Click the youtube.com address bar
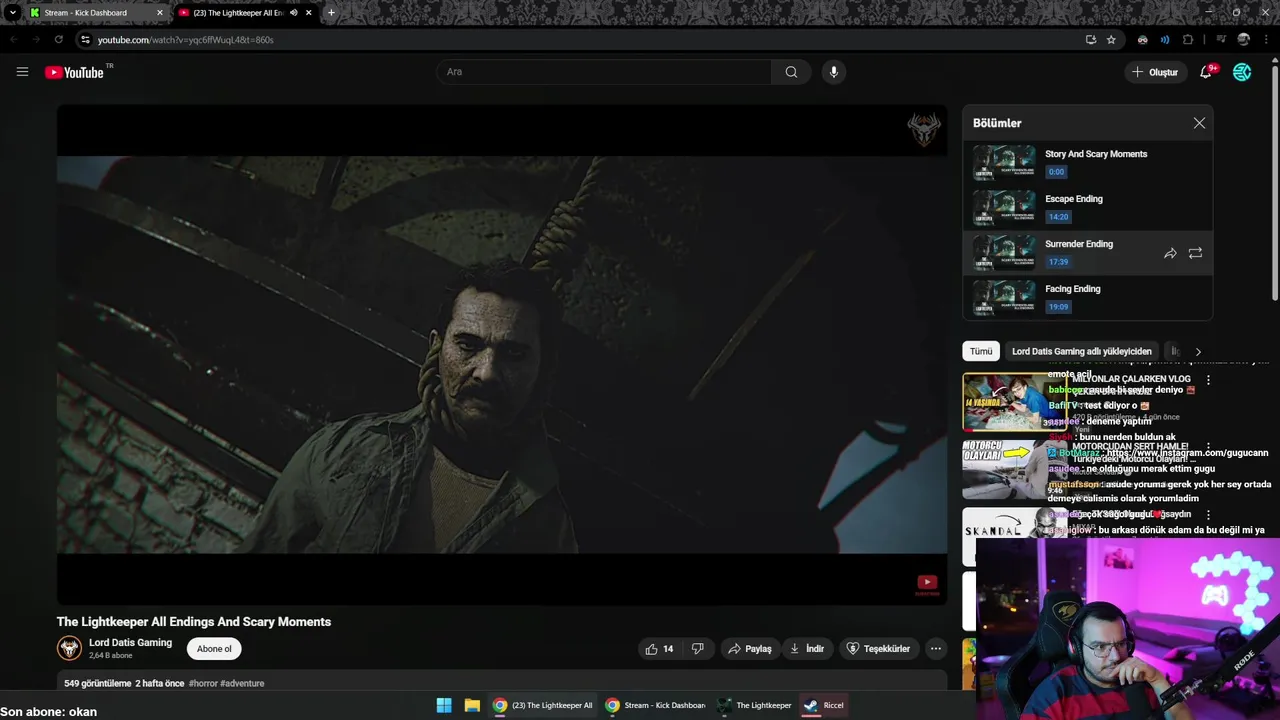Screen dimensions: 1280x720 (x=580, y=40)
